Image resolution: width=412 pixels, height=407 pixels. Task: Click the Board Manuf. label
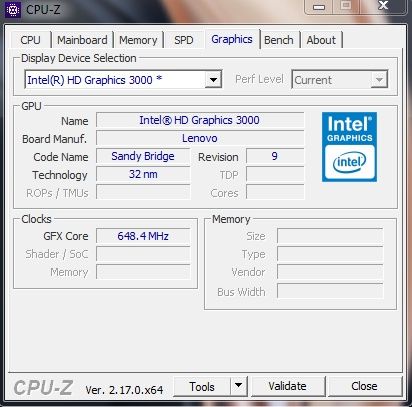coord(54,139)
